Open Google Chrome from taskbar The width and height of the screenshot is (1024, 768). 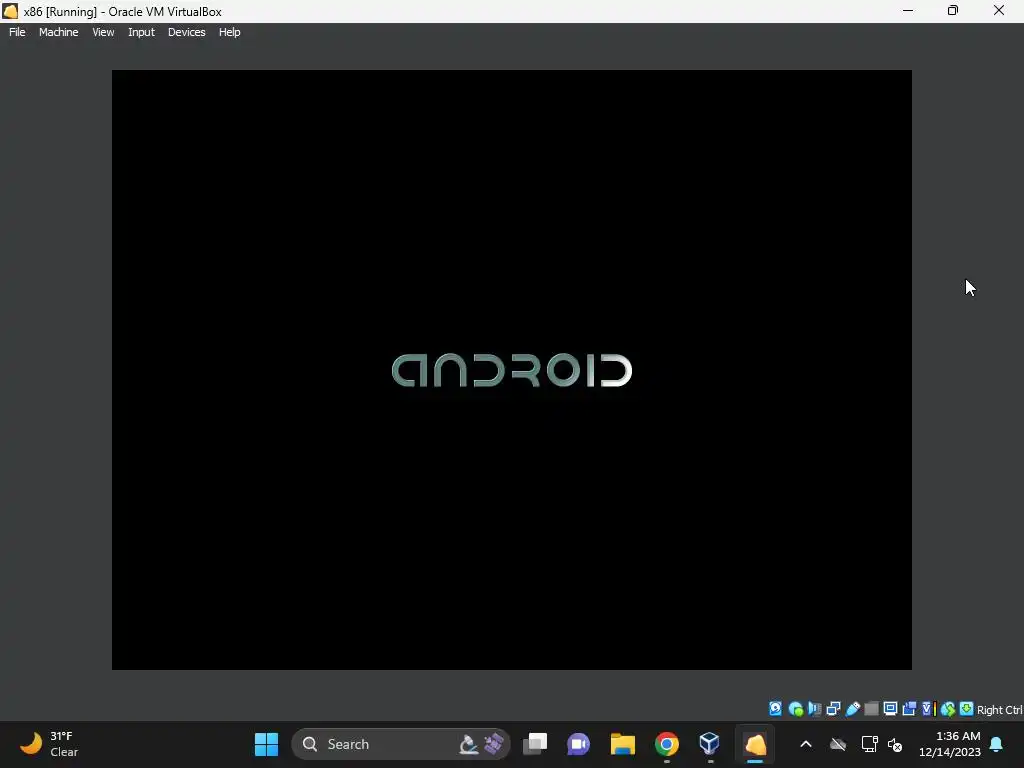pos(667,744)
